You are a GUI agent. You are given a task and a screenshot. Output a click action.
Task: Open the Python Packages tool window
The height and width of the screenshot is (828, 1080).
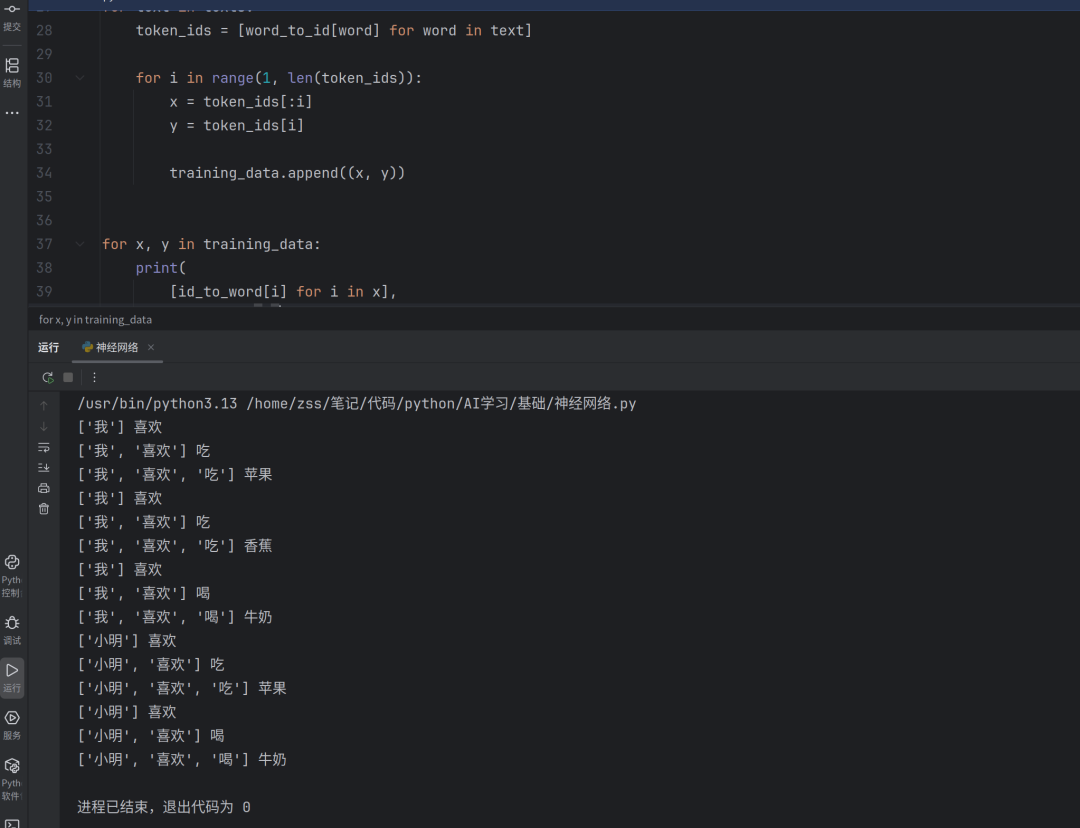[12, 779]
